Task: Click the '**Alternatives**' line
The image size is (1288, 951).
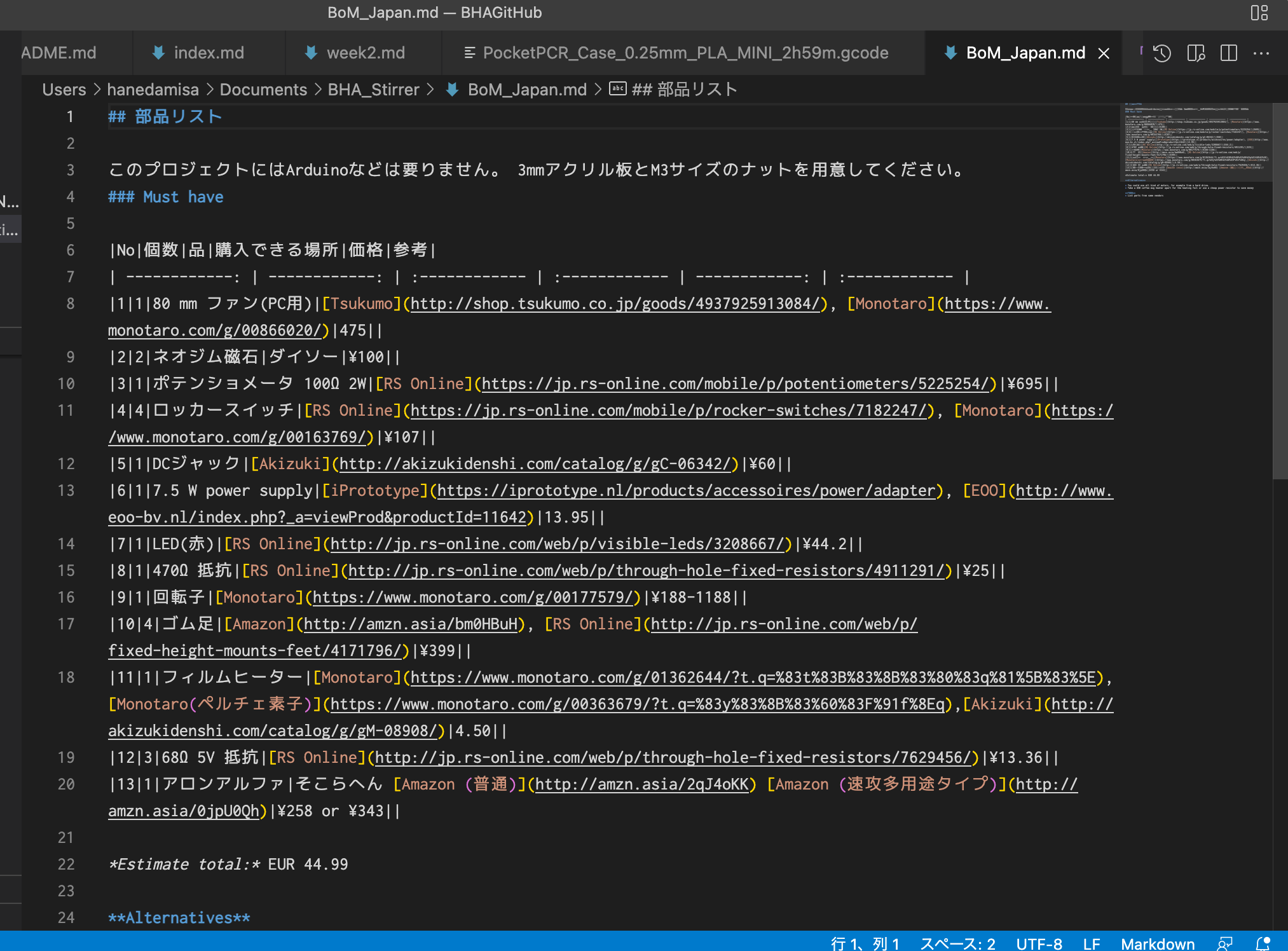Action: 179,918
